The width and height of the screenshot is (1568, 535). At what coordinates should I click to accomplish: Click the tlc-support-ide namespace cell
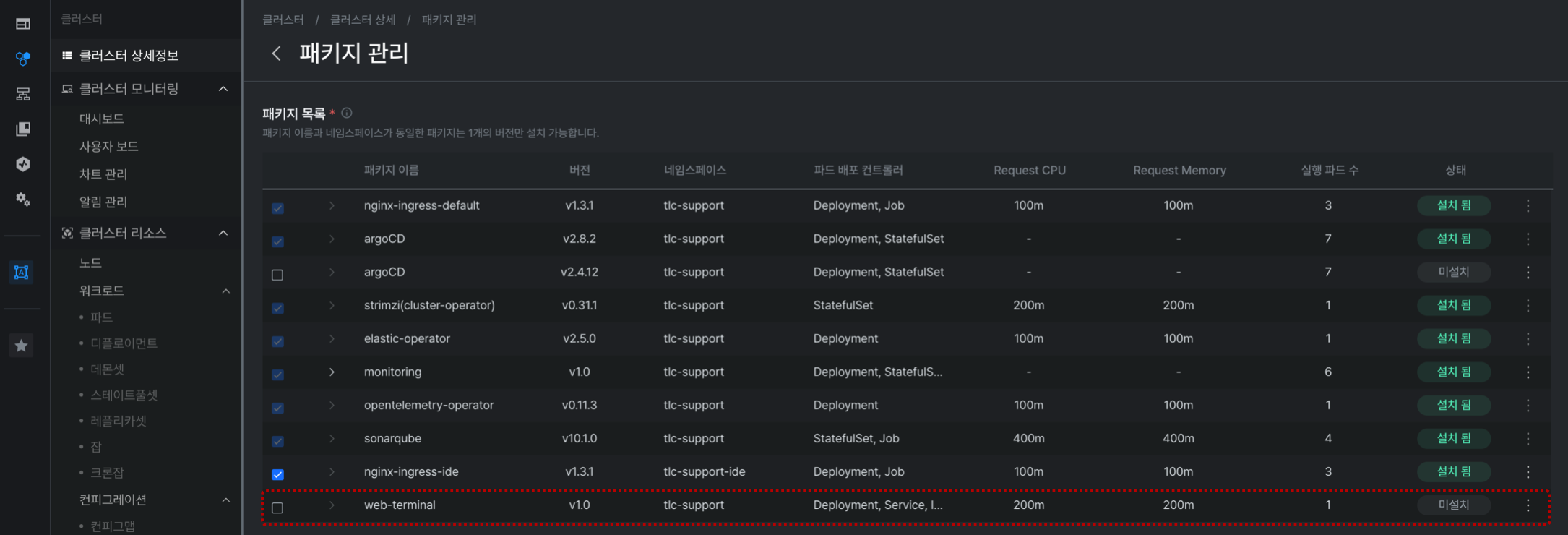click(x=704, y=471)
